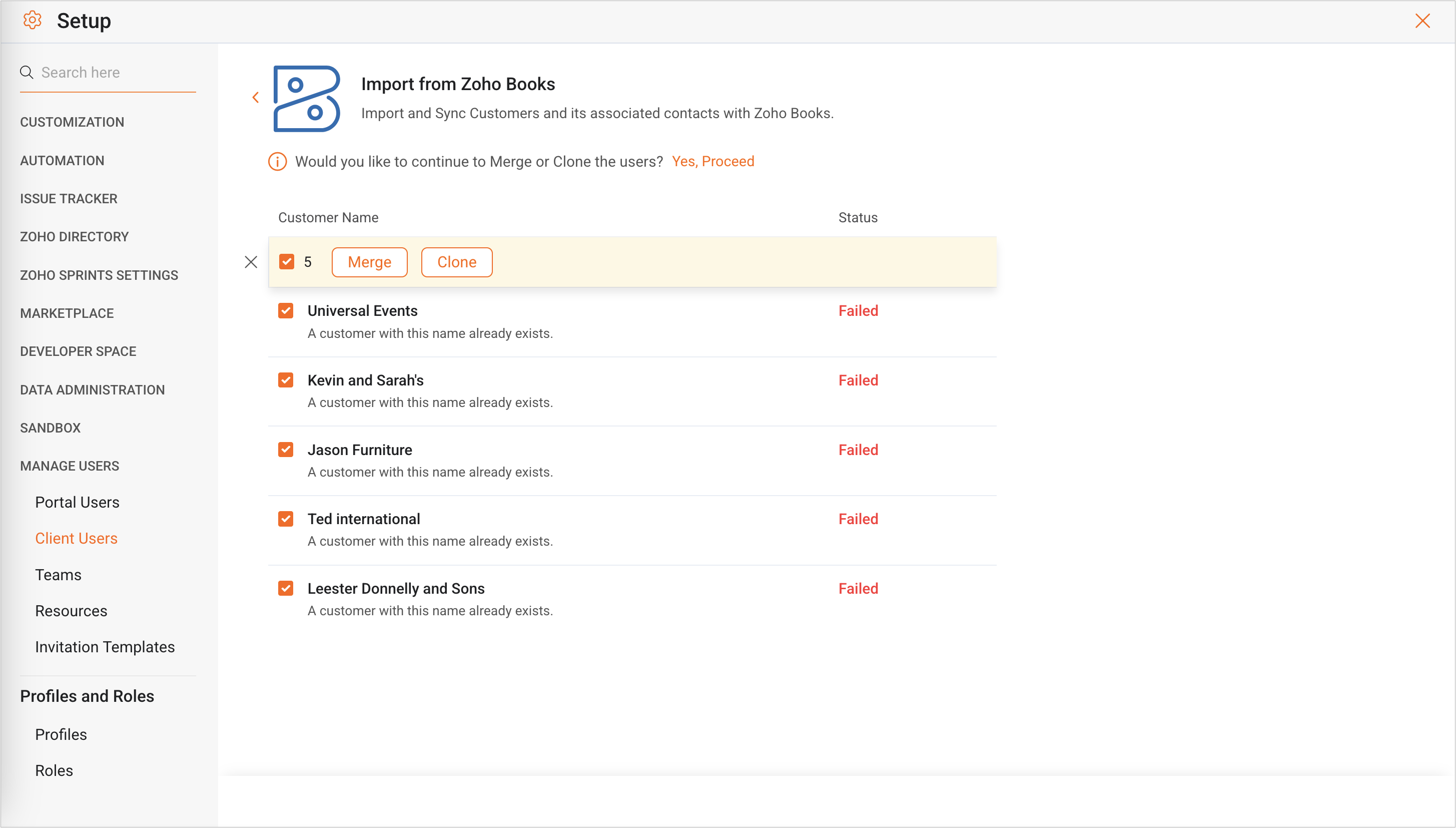The height and width of the screenshot is (828, 1456).
Task: Click the Yes, Proceed link
Action: pyautogui.click(x=712, y=162)
